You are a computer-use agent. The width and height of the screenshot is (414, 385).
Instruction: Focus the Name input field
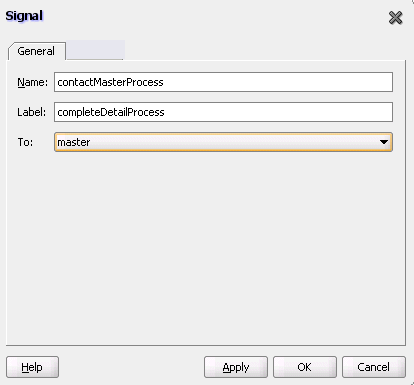point(223,82)
